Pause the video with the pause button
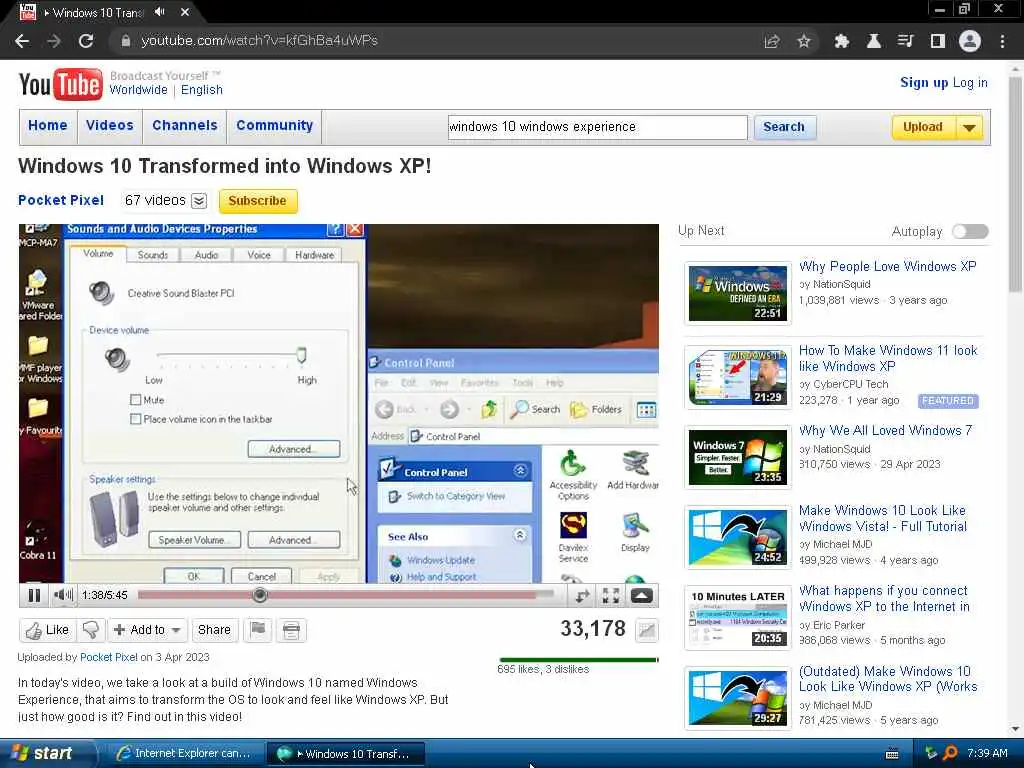The height and width of the screenshot is (768, 1024). pyautogui.click(x=34, y=595)
